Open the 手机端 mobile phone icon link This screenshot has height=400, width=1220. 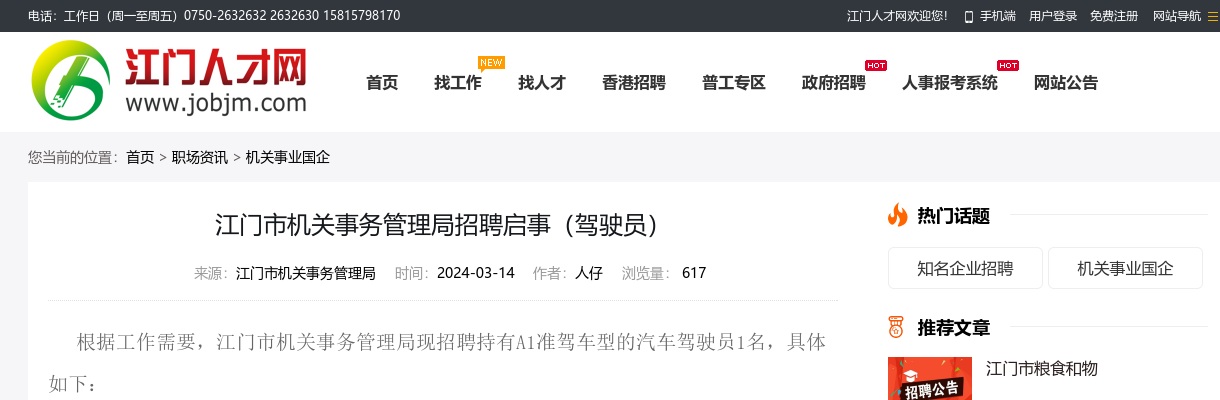coord(969,16)
